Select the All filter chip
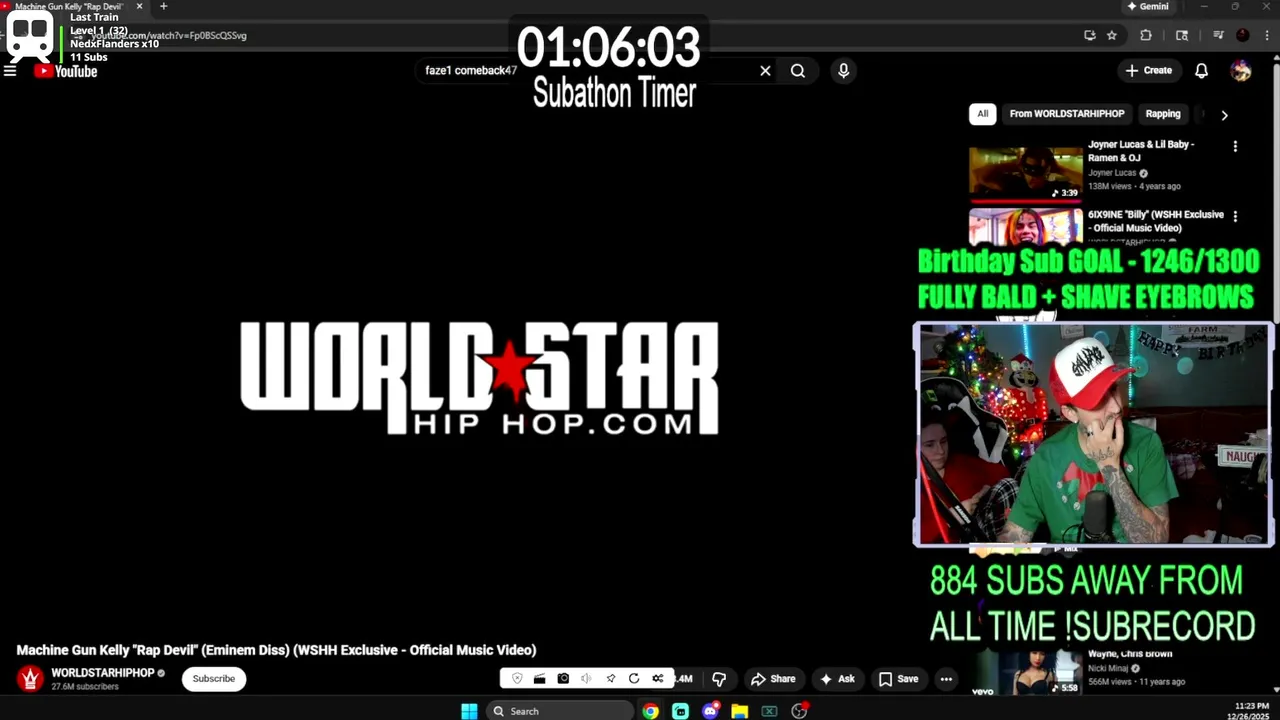Screen dimensions: 1280x720 click(x=982, y=114)
